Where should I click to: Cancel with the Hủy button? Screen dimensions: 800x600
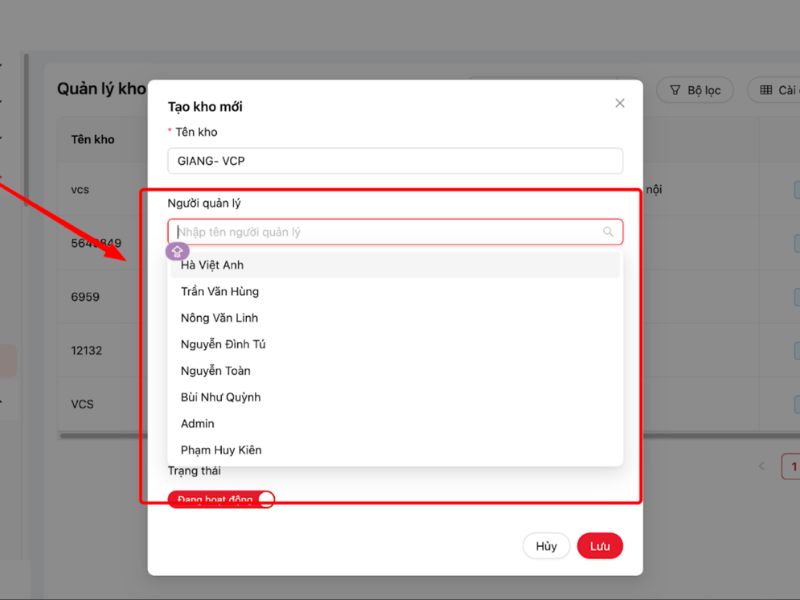[546, 546]
